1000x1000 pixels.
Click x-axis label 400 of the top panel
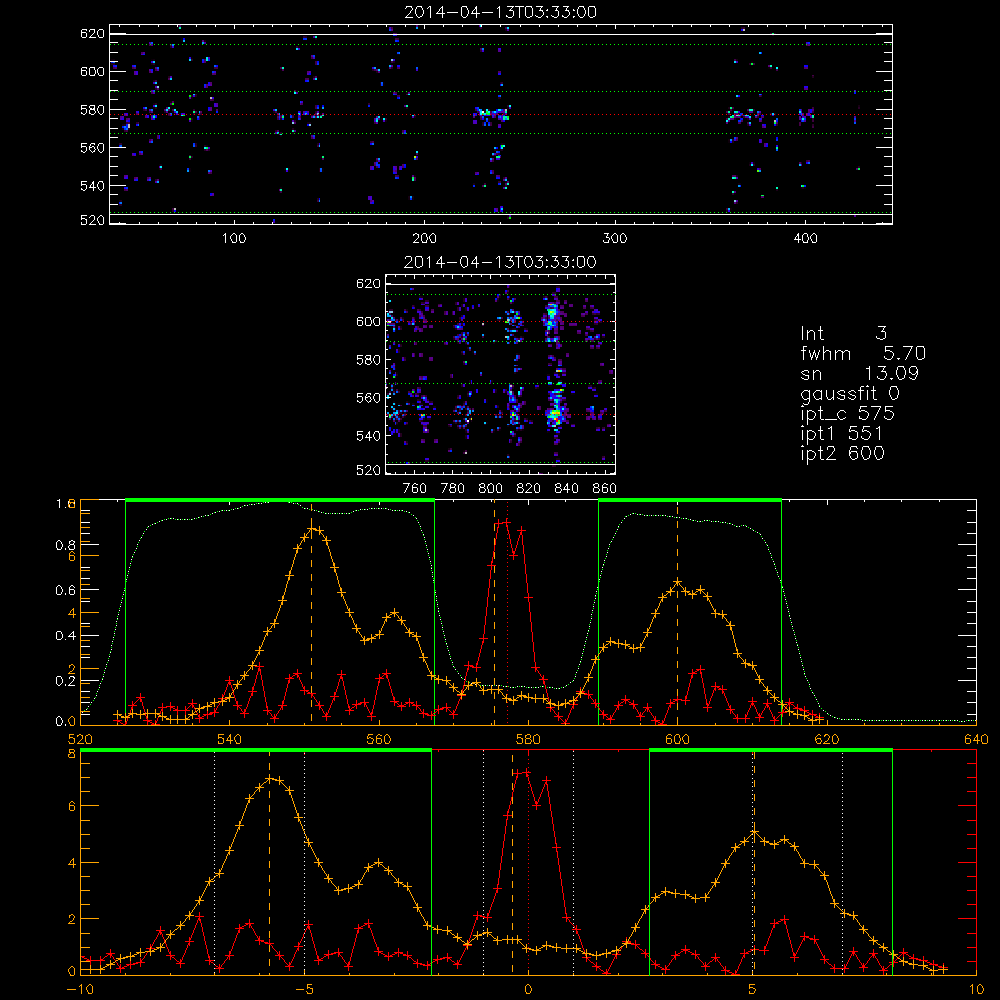point(805,239)
